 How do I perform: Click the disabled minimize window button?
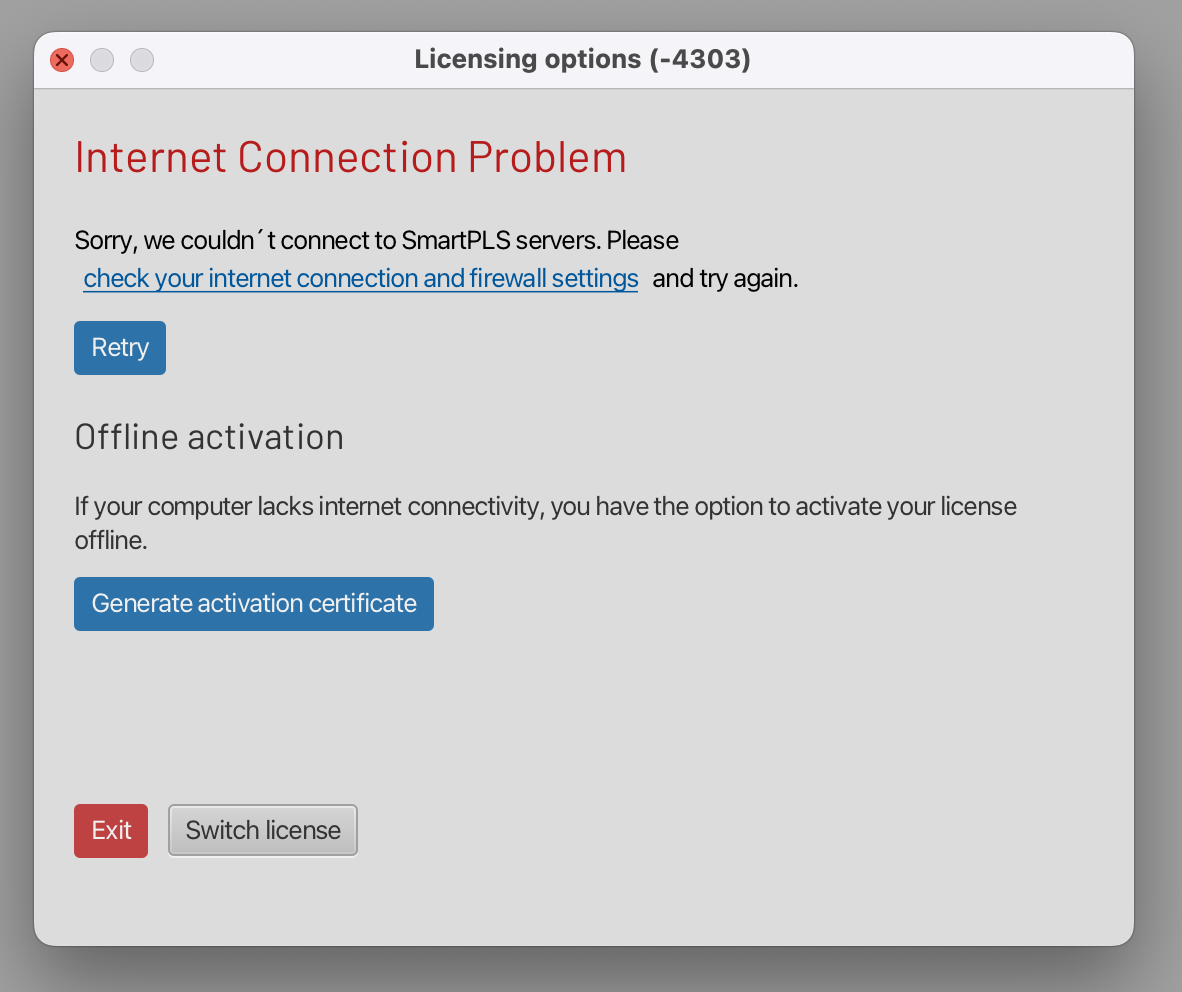tap(102, 60)
